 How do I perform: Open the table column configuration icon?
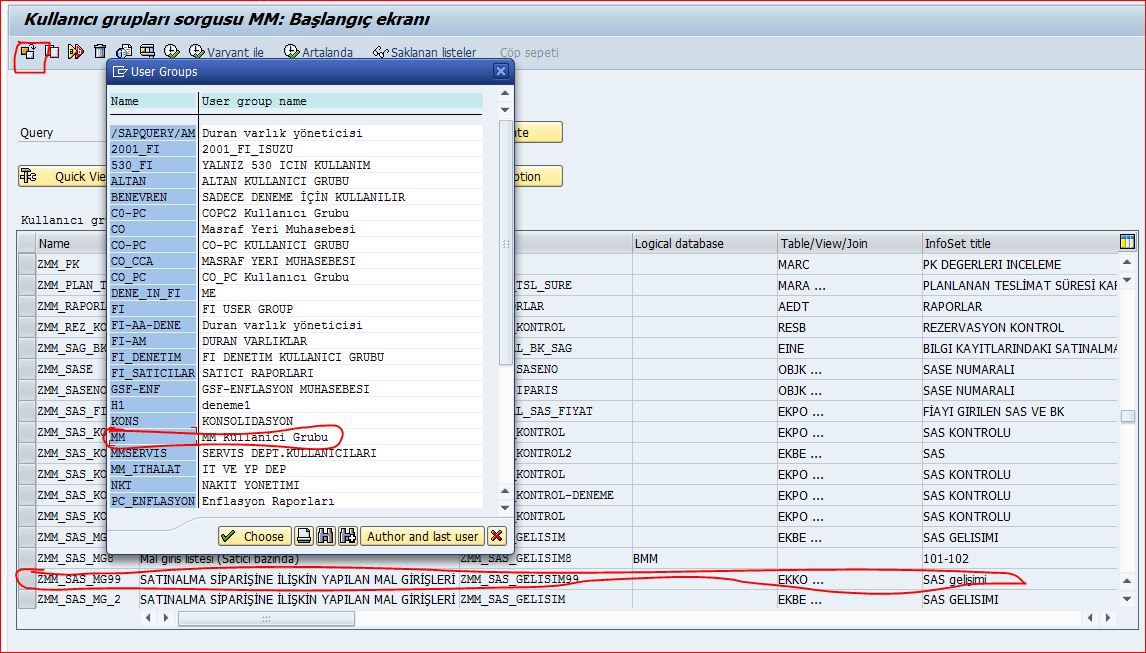tap(1127, 242)
